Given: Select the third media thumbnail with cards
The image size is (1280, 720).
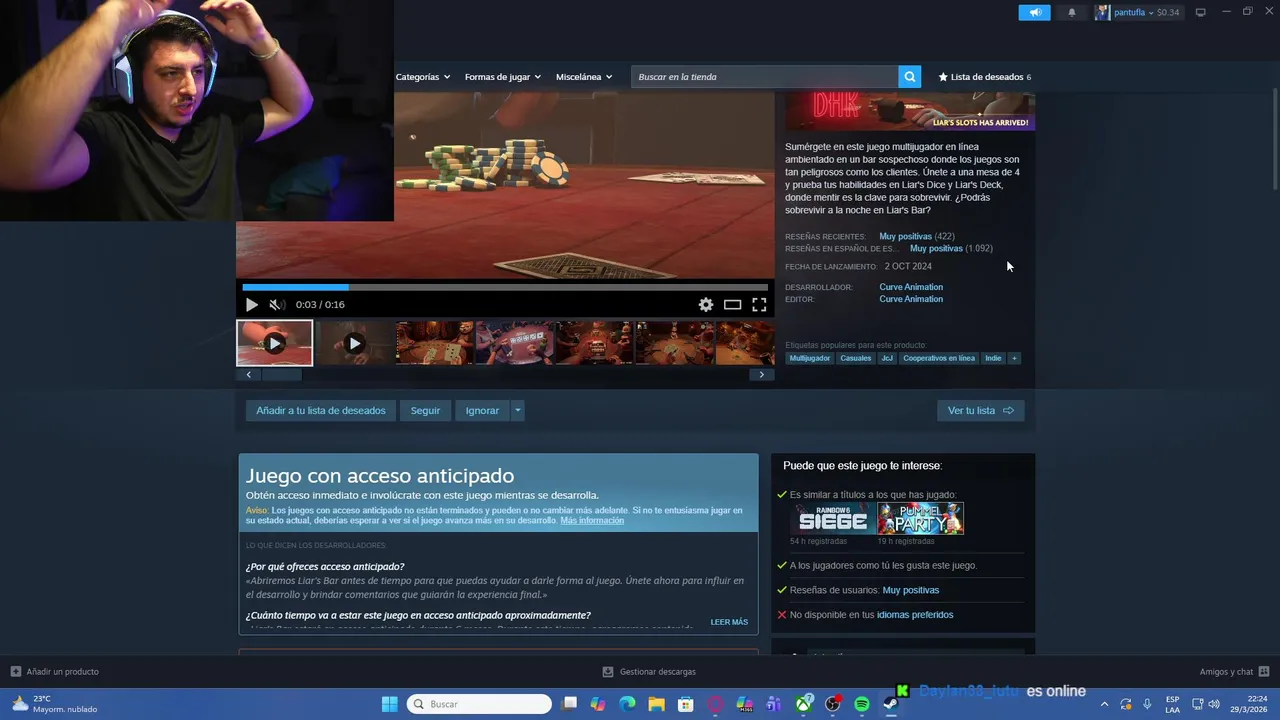Looking at the screenshot, I should coord(434,343).
